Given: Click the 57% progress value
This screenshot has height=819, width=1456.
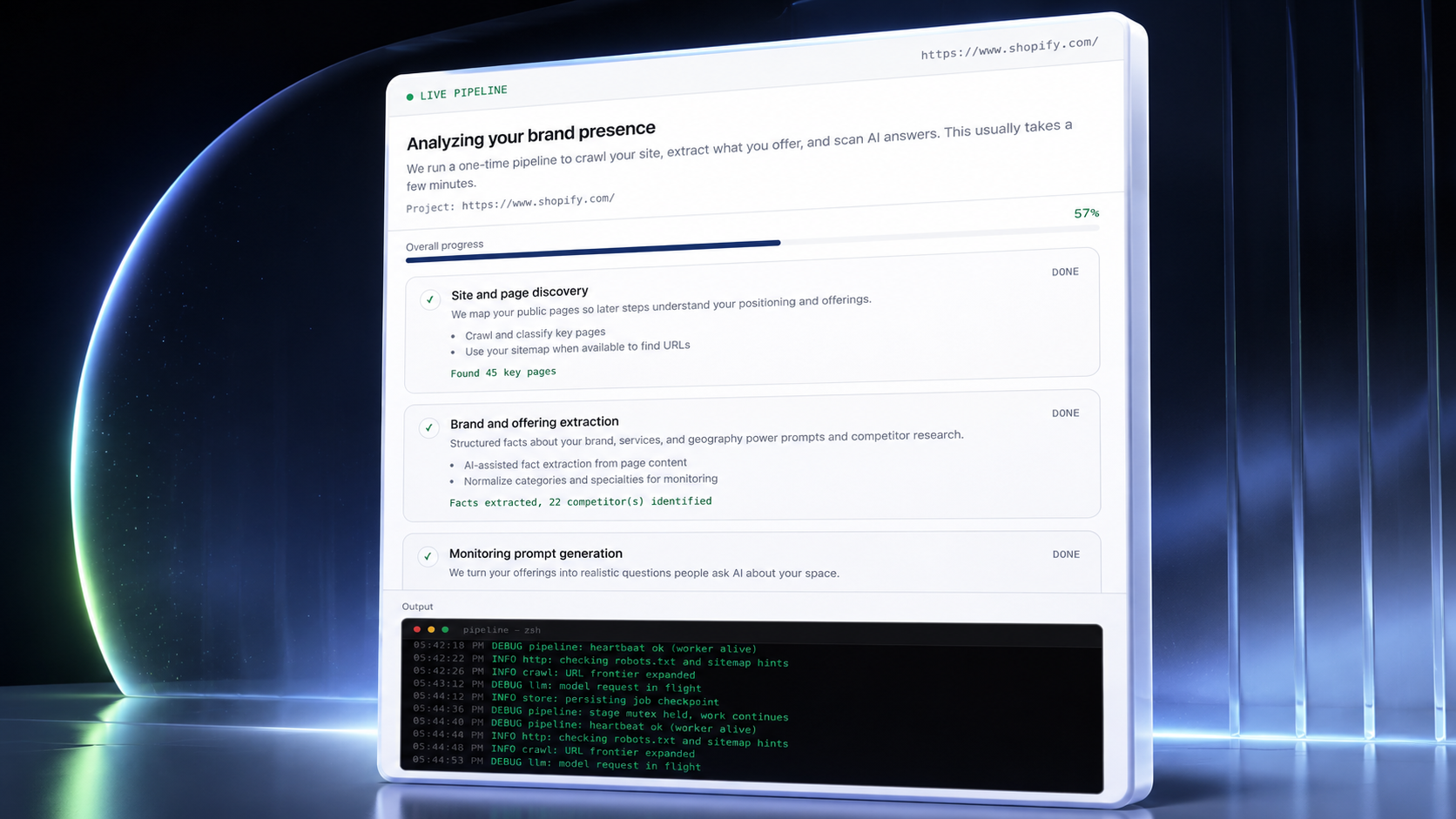Looking at the screenshot, I should point(1086,213).
